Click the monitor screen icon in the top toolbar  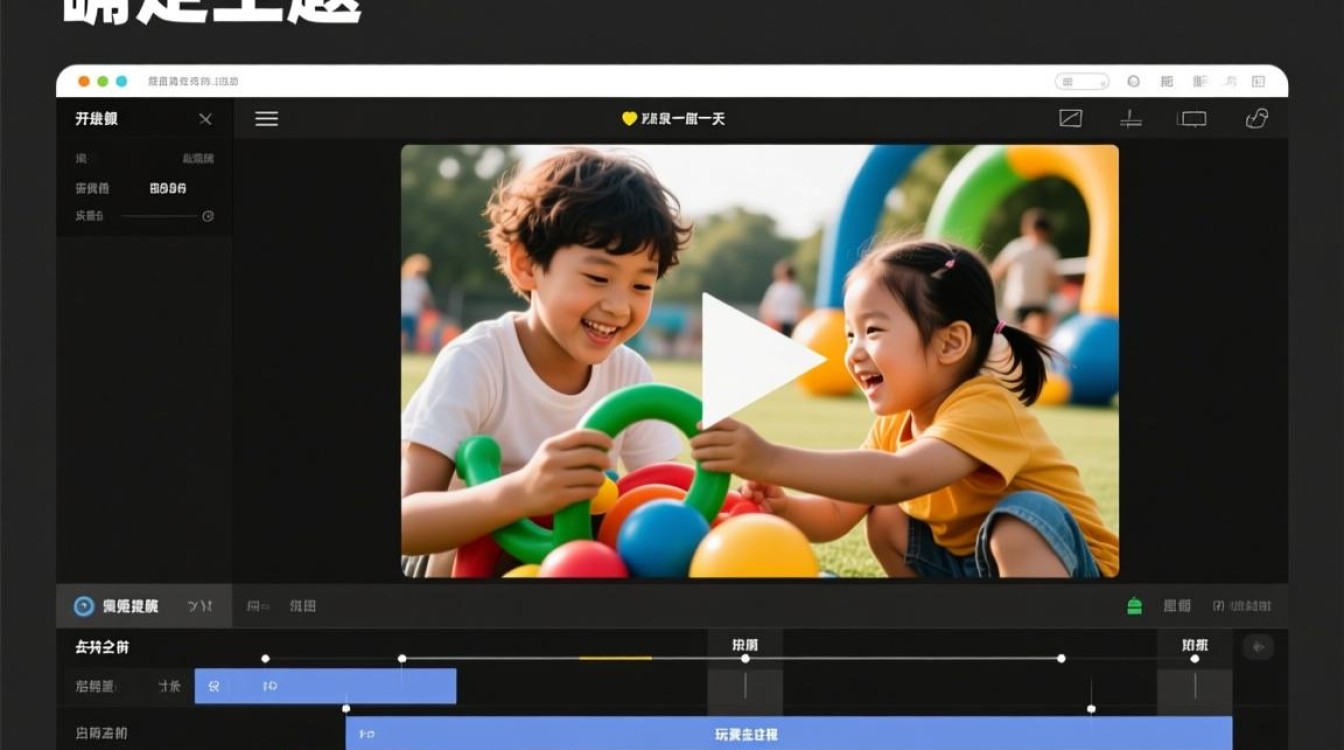click(x=1192, y=119)
